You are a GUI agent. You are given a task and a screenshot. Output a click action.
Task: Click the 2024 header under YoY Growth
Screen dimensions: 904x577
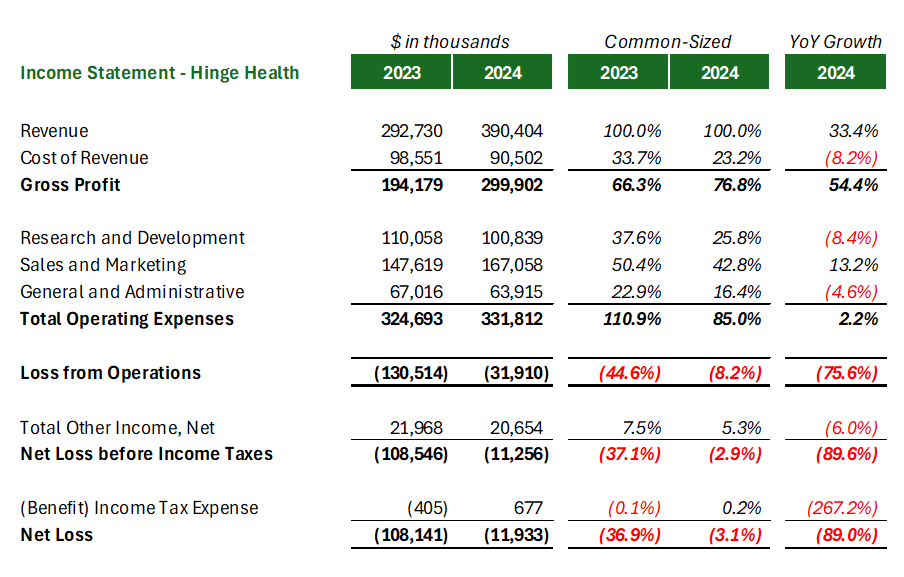[x=835, y=73]
